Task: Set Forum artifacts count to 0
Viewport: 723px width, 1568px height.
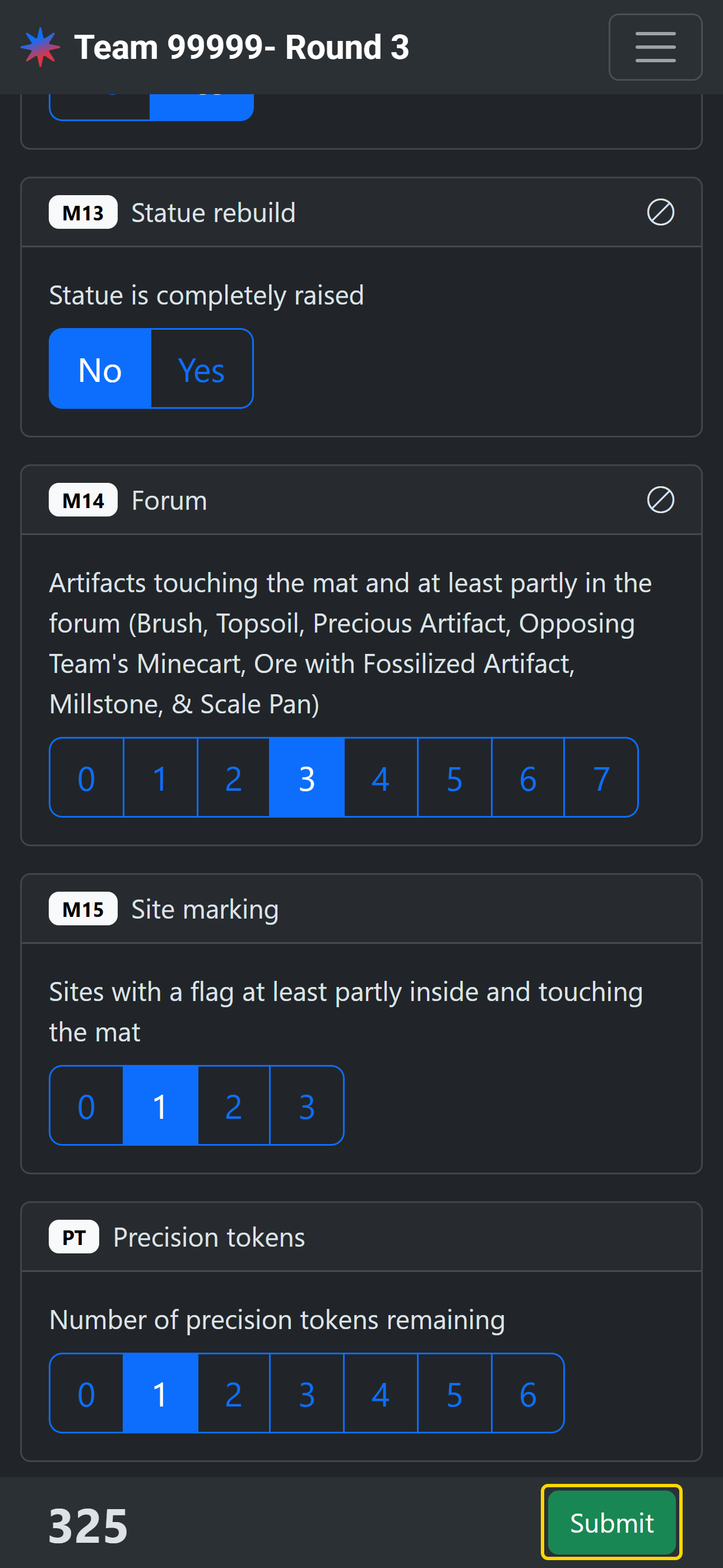Action: click(86, 778)
